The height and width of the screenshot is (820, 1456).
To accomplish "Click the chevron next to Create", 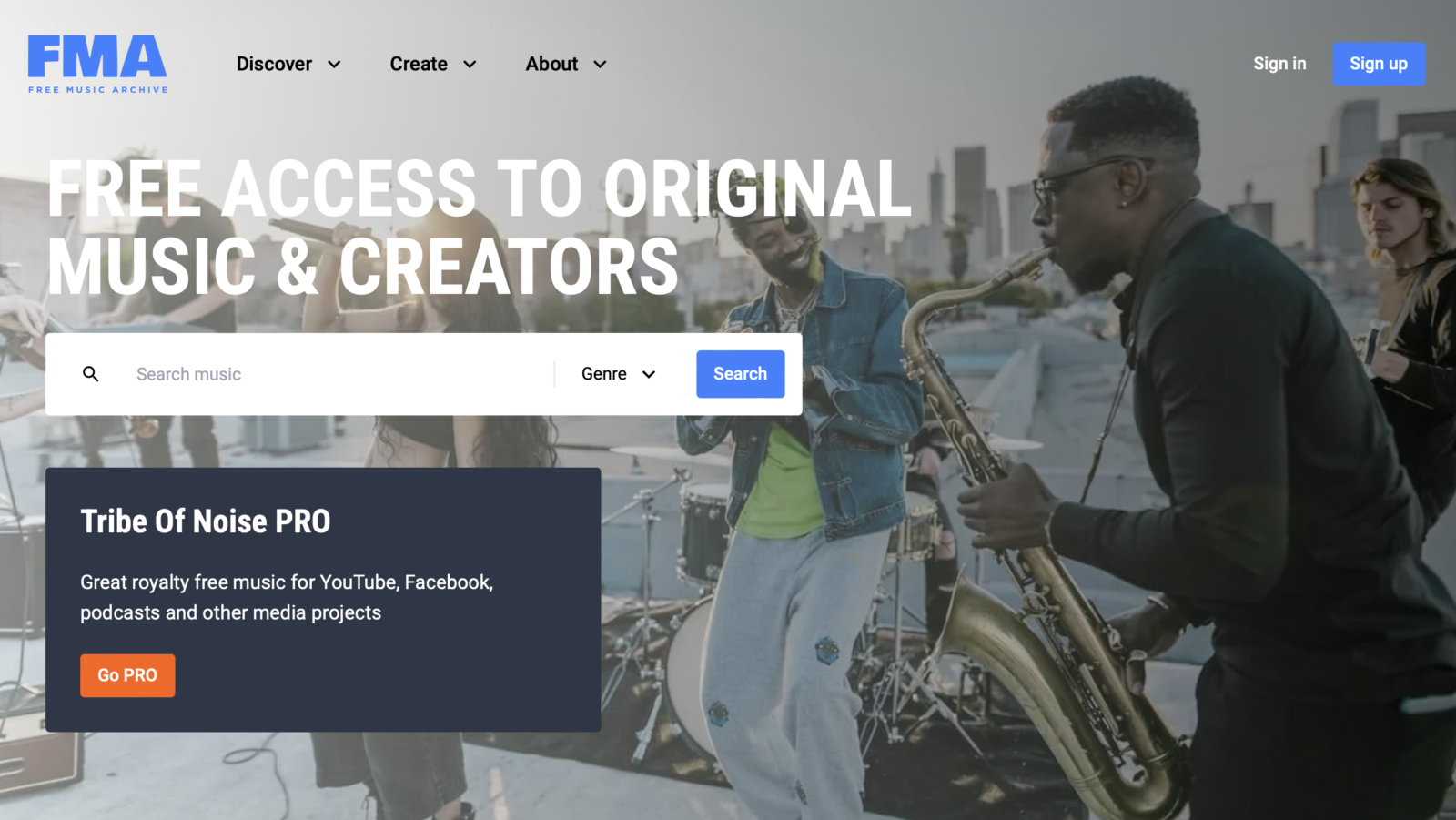I will (x=470, y=65).
